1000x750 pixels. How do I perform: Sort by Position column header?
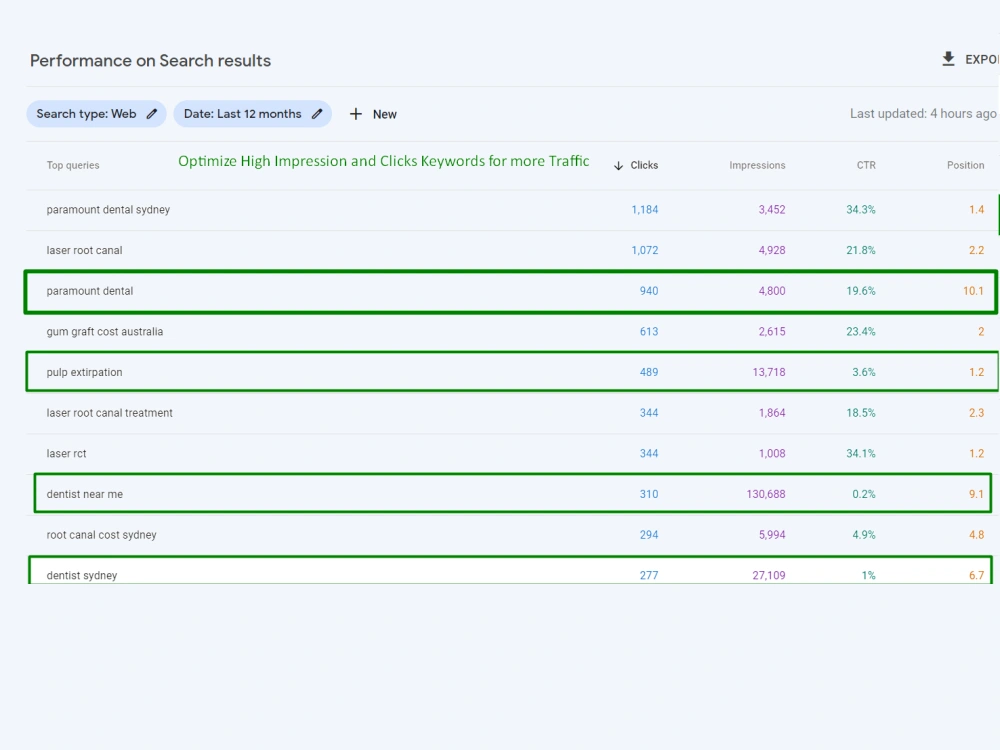click(965, 165)
